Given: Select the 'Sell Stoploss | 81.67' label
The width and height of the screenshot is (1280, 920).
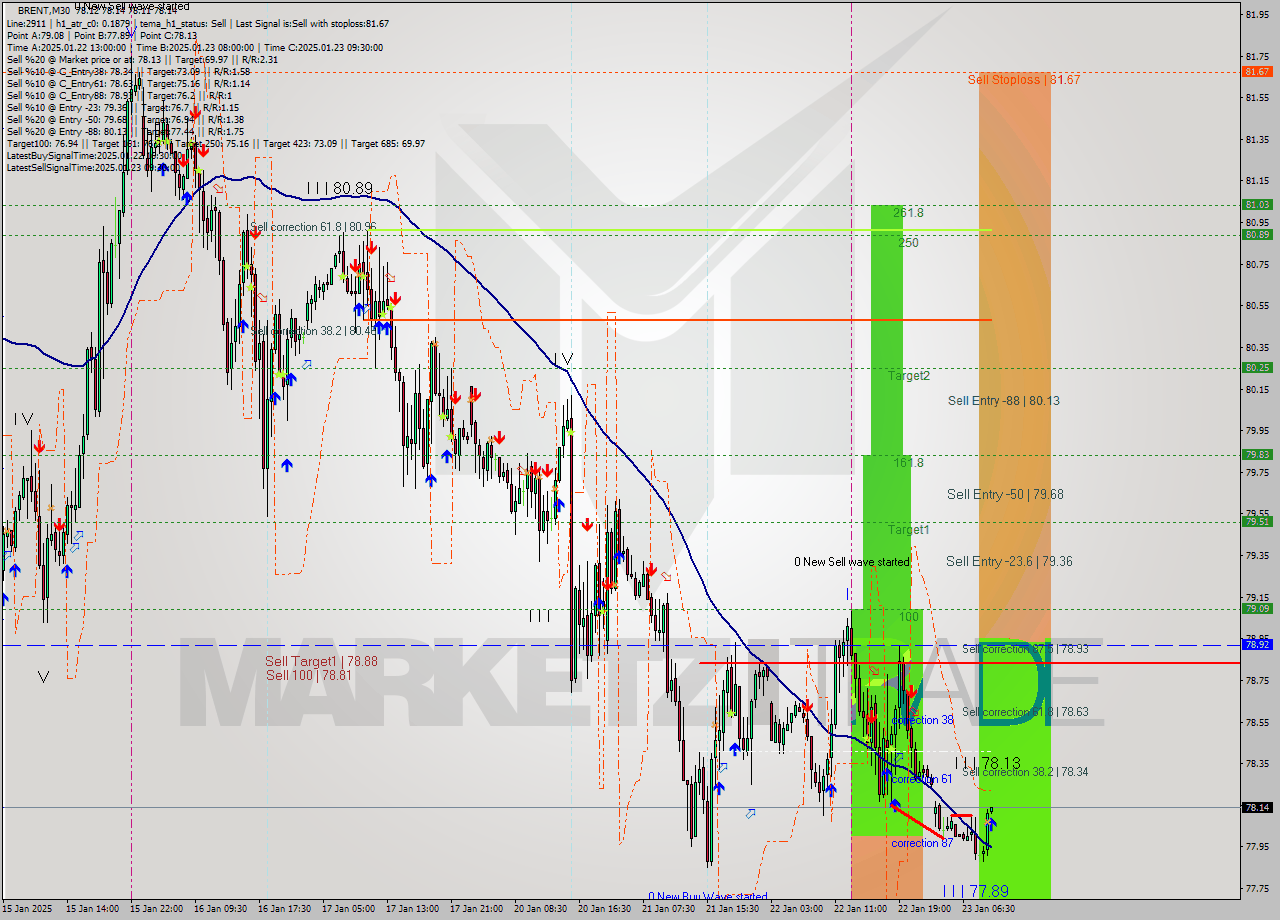Looking at the screenshot, I should click(x=1023, y=79).
